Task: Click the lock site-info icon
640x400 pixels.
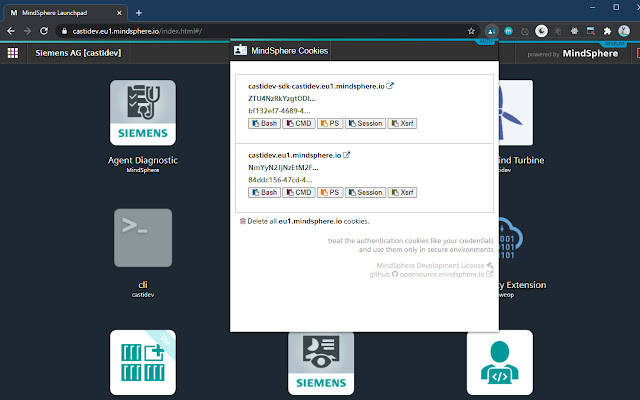Action: click(x=64, y=31)
